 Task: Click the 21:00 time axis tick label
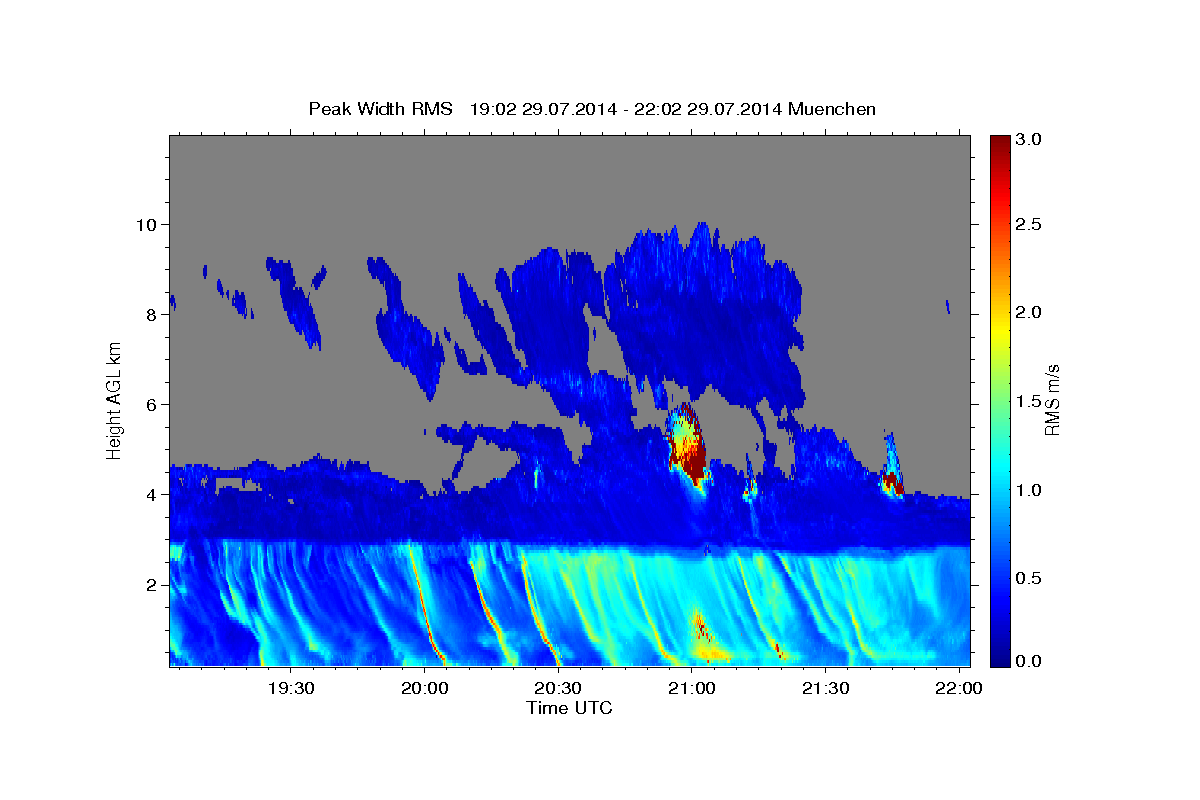(x=691, y=688)
